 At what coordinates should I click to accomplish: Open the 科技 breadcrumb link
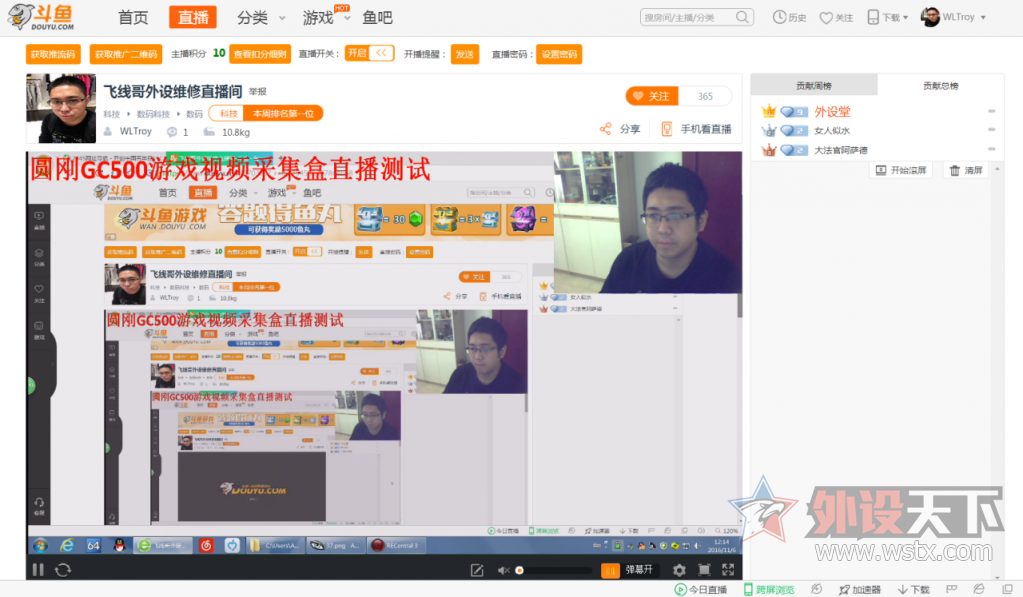coord(112,114)
